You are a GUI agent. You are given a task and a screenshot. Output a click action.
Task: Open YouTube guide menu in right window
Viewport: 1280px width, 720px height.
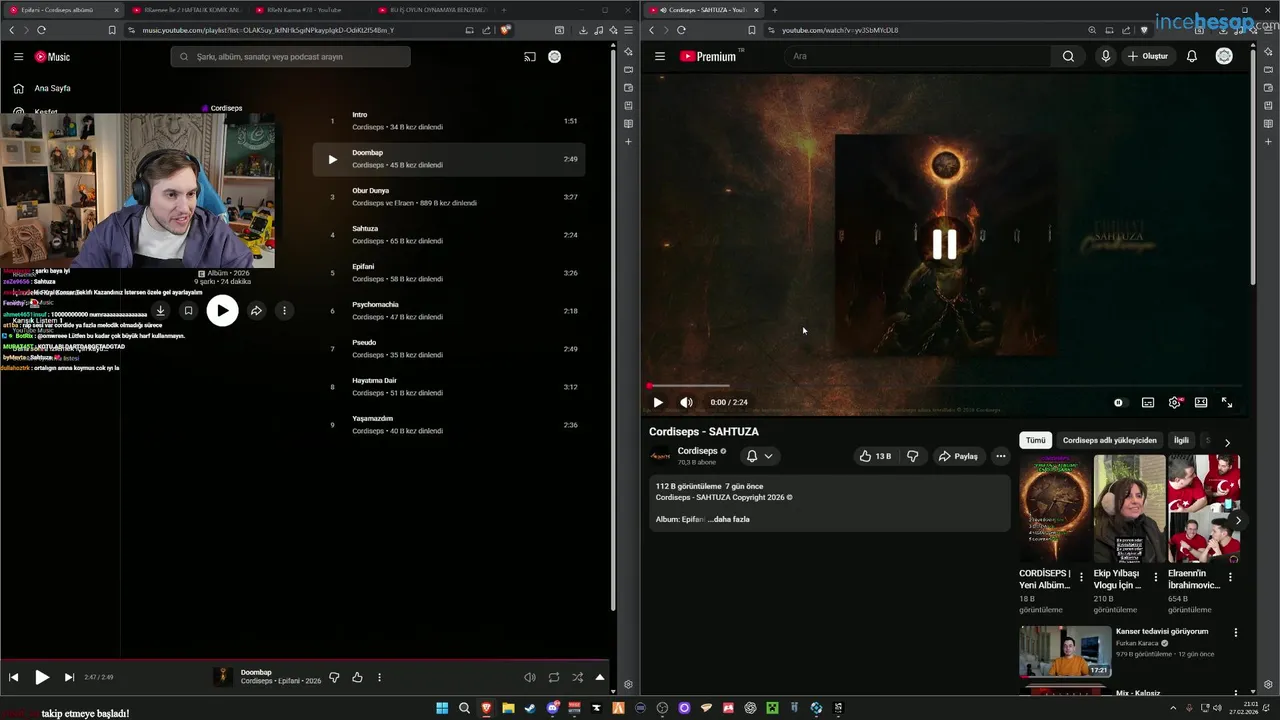[x=660, y=56]
